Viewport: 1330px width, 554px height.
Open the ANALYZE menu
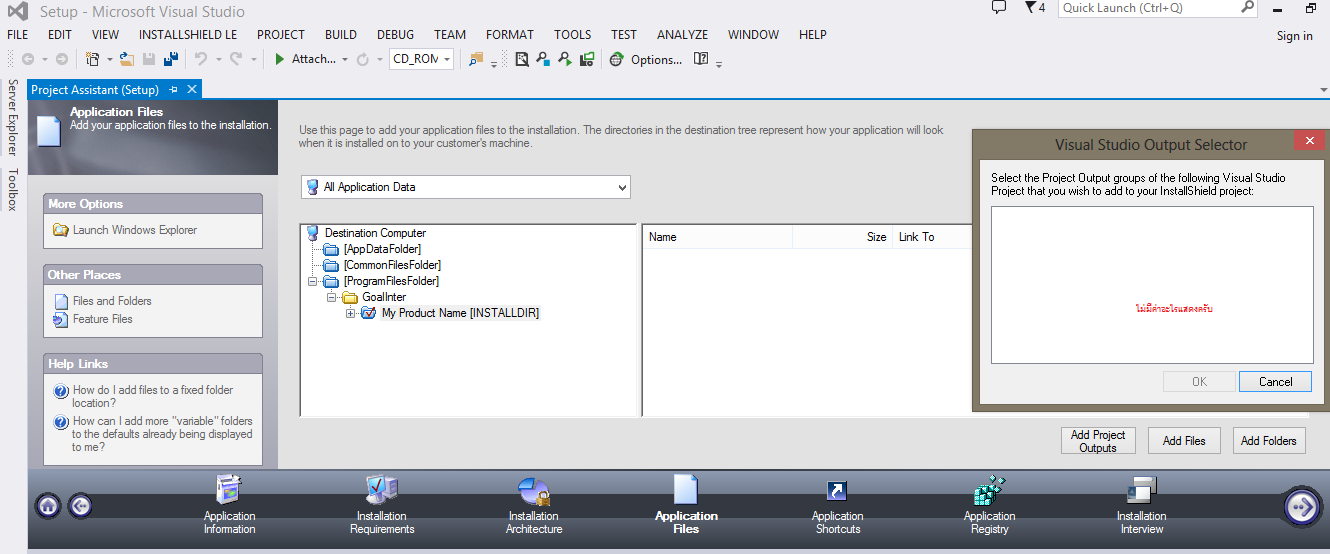683,34
